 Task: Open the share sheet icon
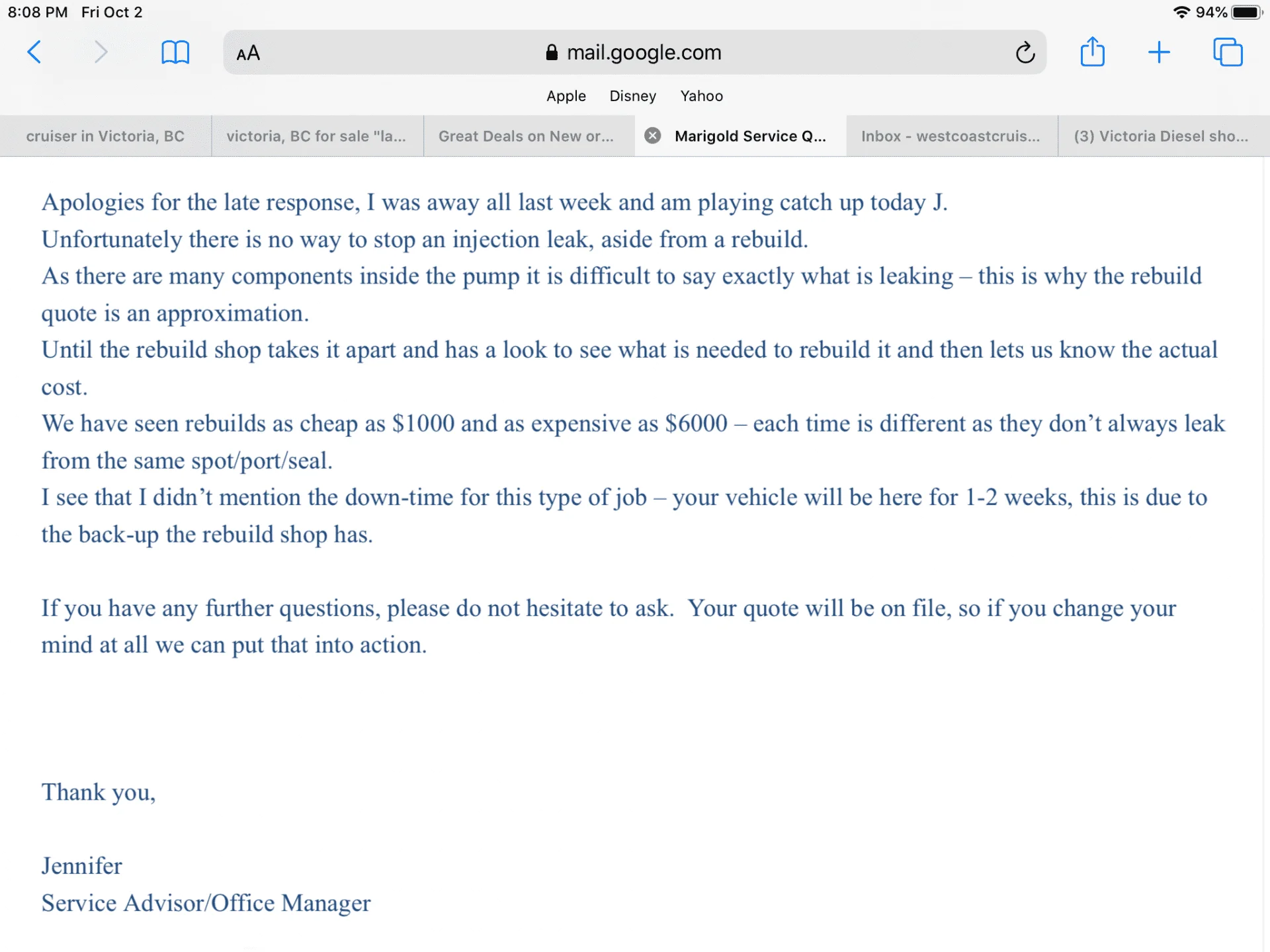1092,52
